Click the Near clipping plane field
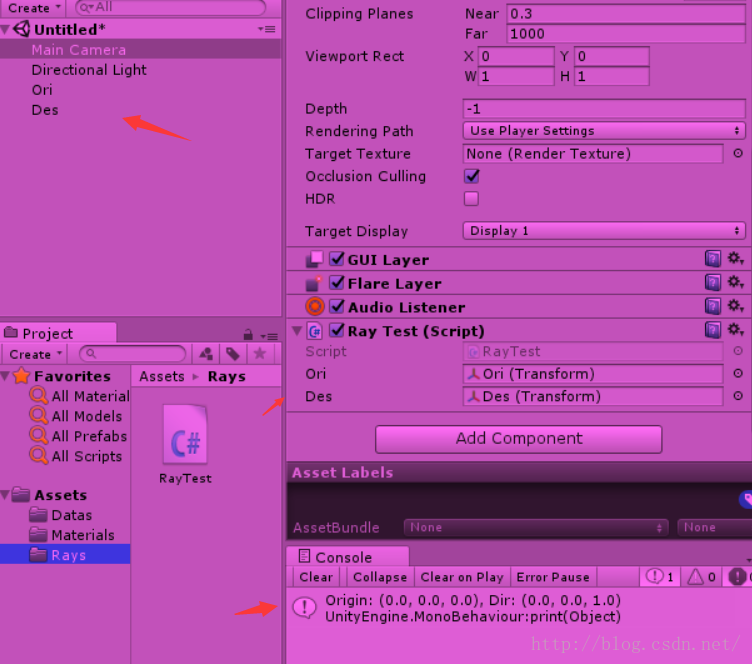The height and width of the screenshot is (664, 752). (626, 13)
